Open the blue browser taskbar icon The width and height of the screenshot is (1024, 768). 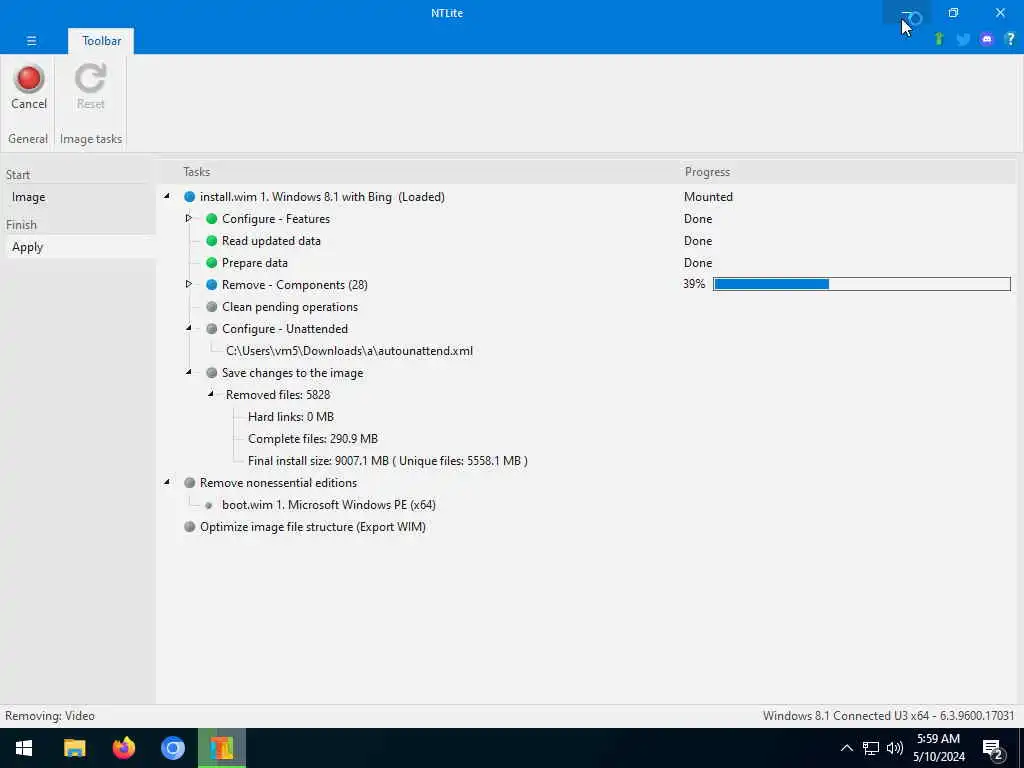coord(172,748)
